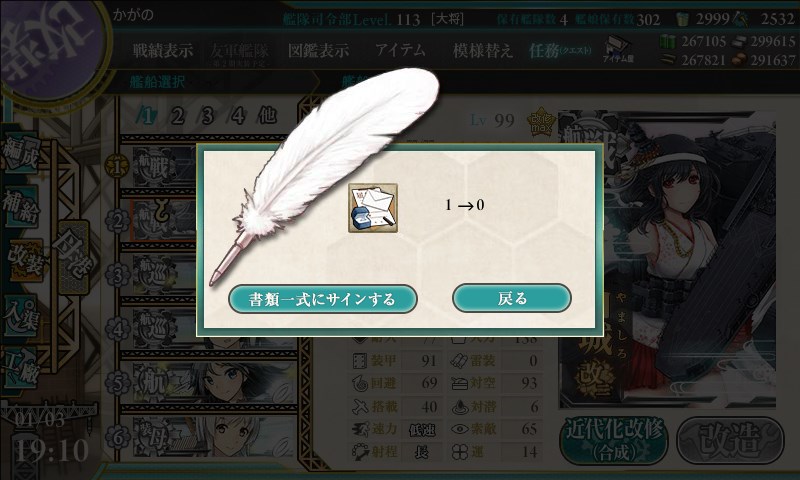Switch to fleet tab 2

177,116
